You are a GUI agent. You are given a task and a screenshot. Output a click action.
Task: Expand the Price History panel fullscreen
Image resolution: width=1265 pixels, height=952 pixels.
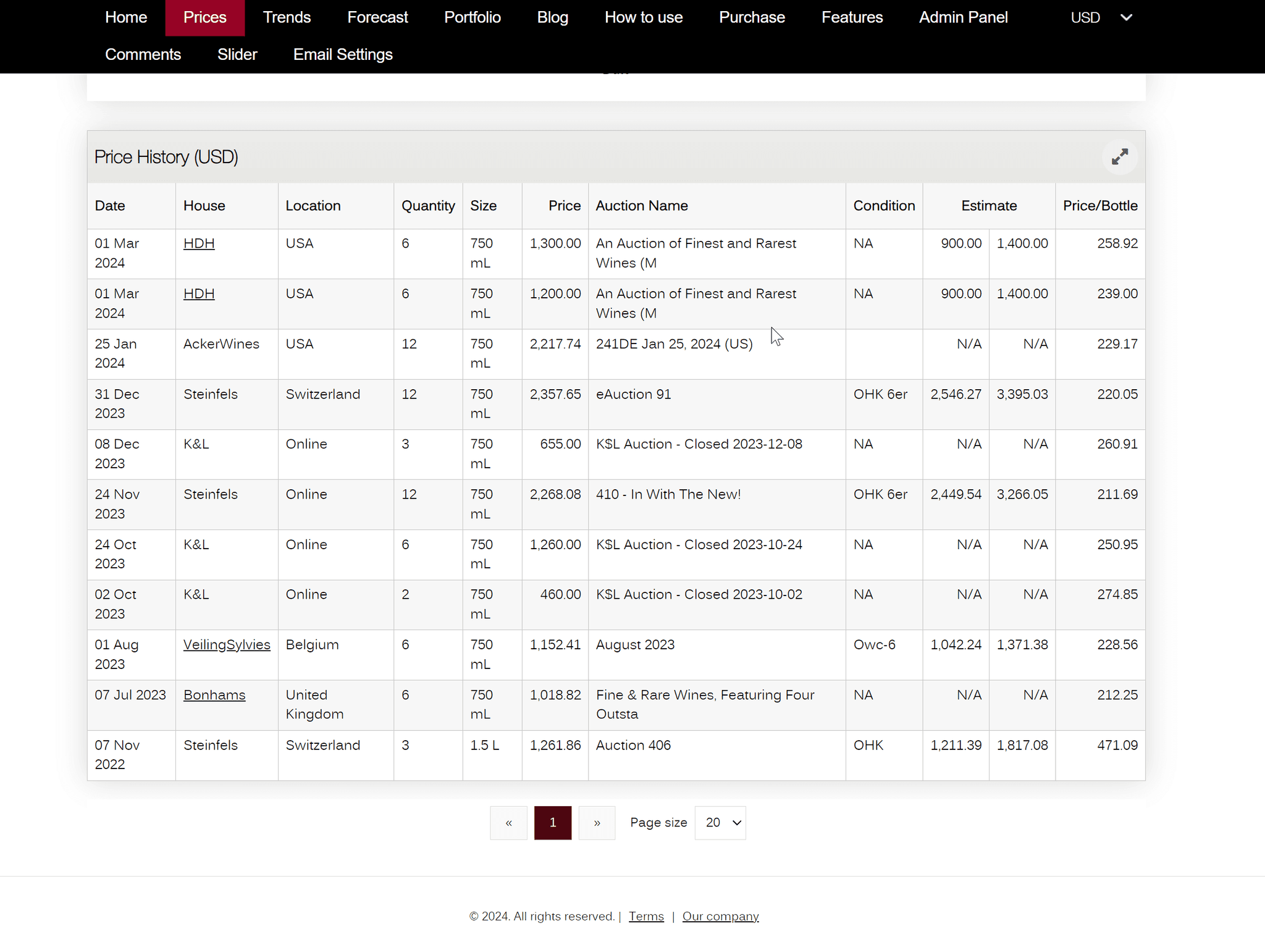coord(1119,157)
